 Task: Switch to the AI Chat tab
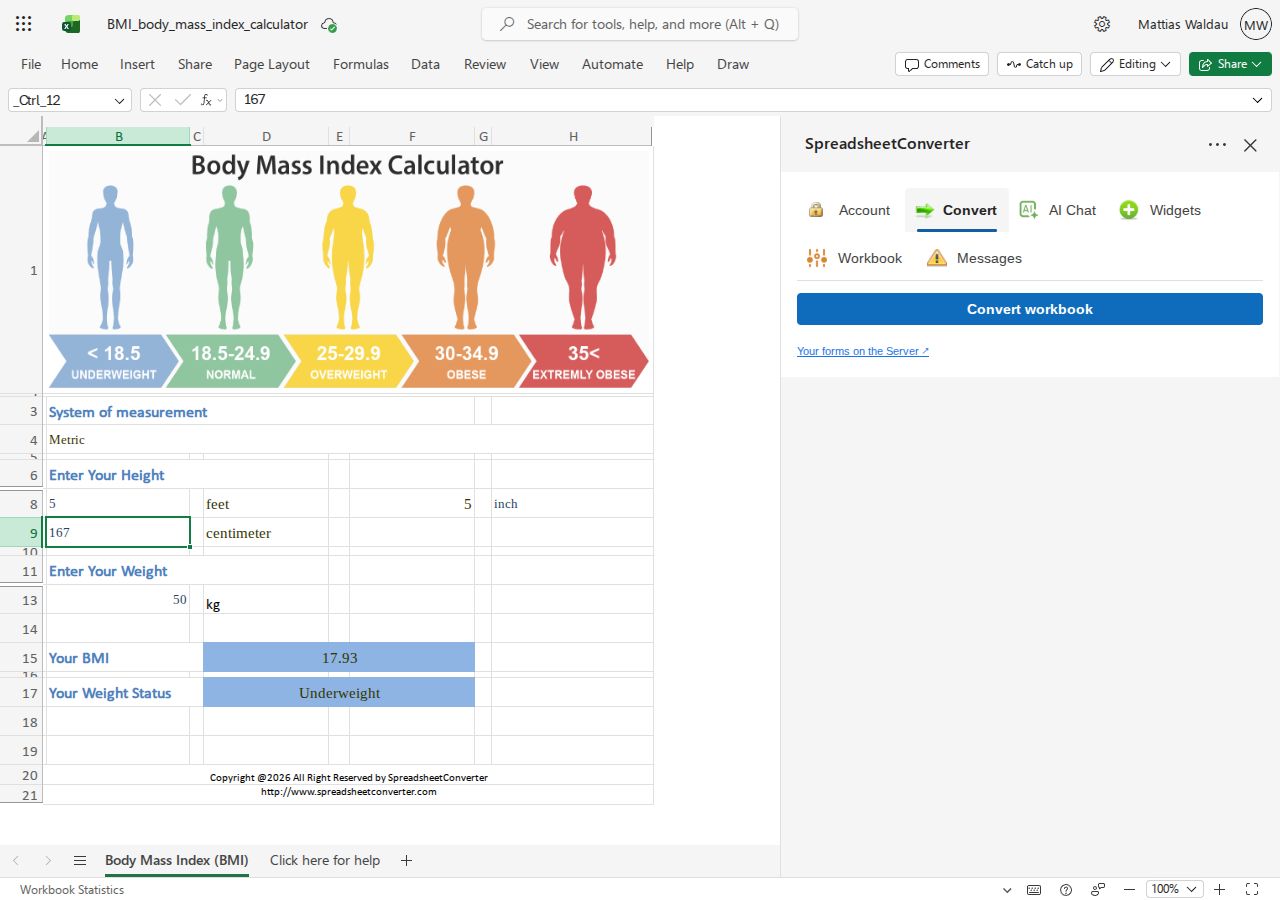(1058, 210)
